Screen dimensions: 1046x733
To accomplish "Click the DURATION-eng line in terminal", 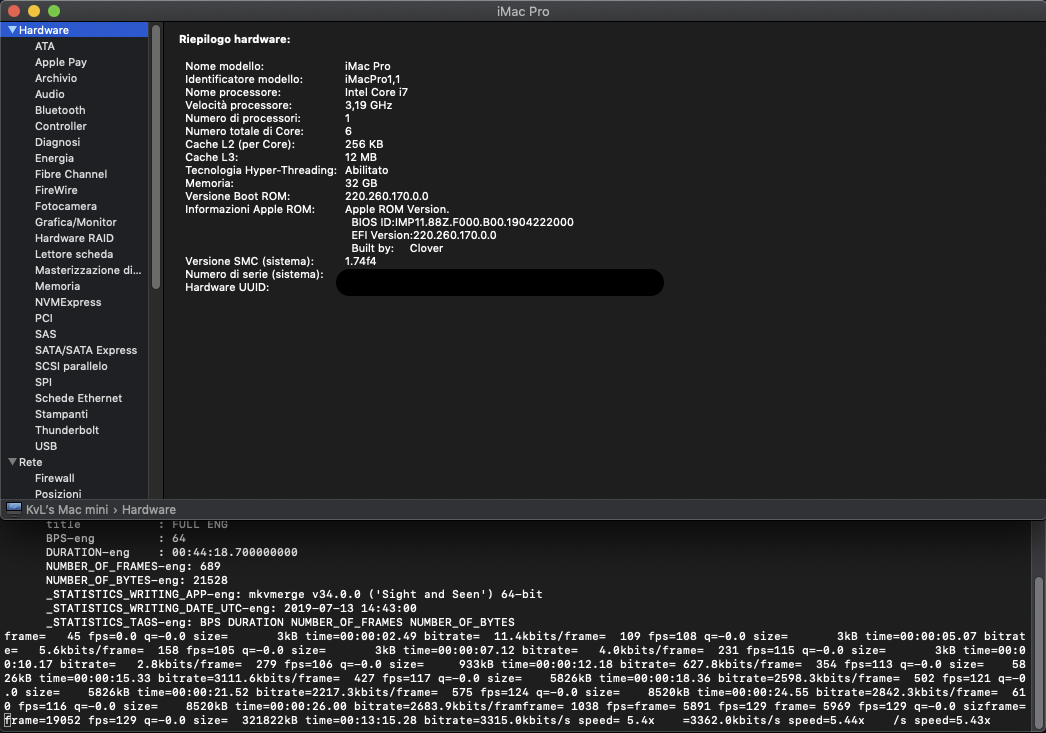I will coord(171,552).
